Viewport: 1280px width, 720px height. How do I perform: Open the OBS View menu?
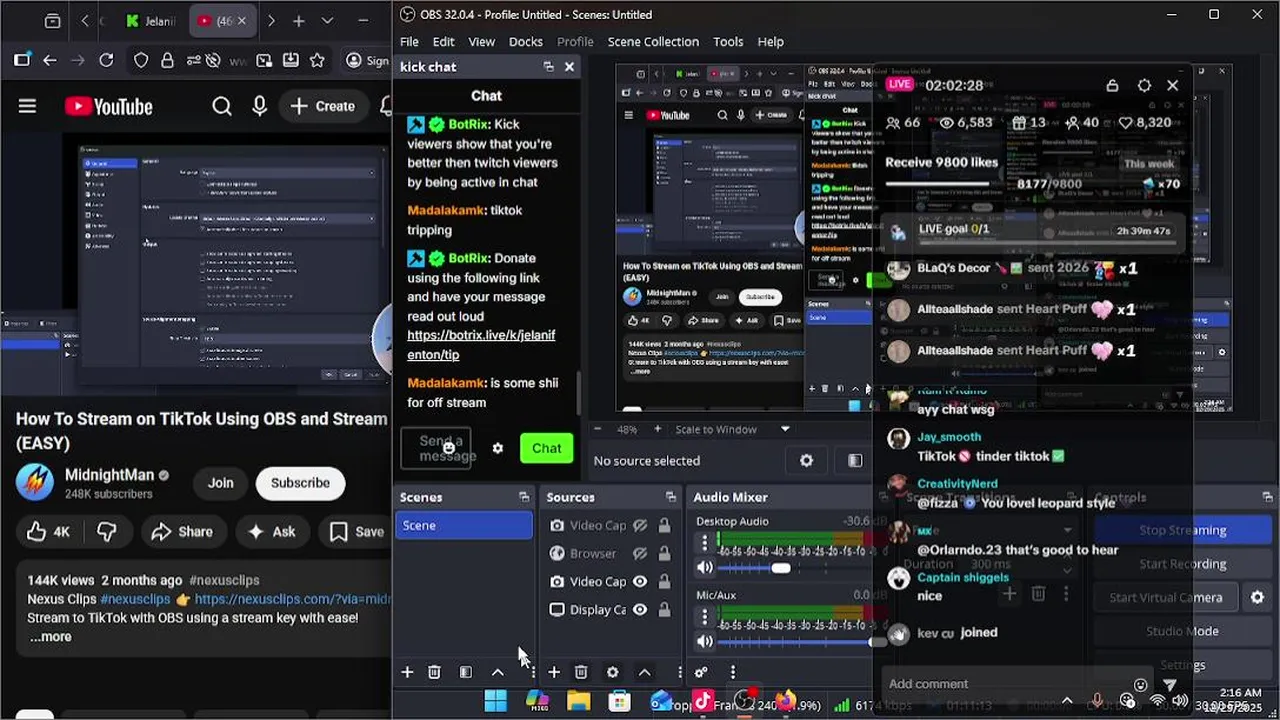482,41
